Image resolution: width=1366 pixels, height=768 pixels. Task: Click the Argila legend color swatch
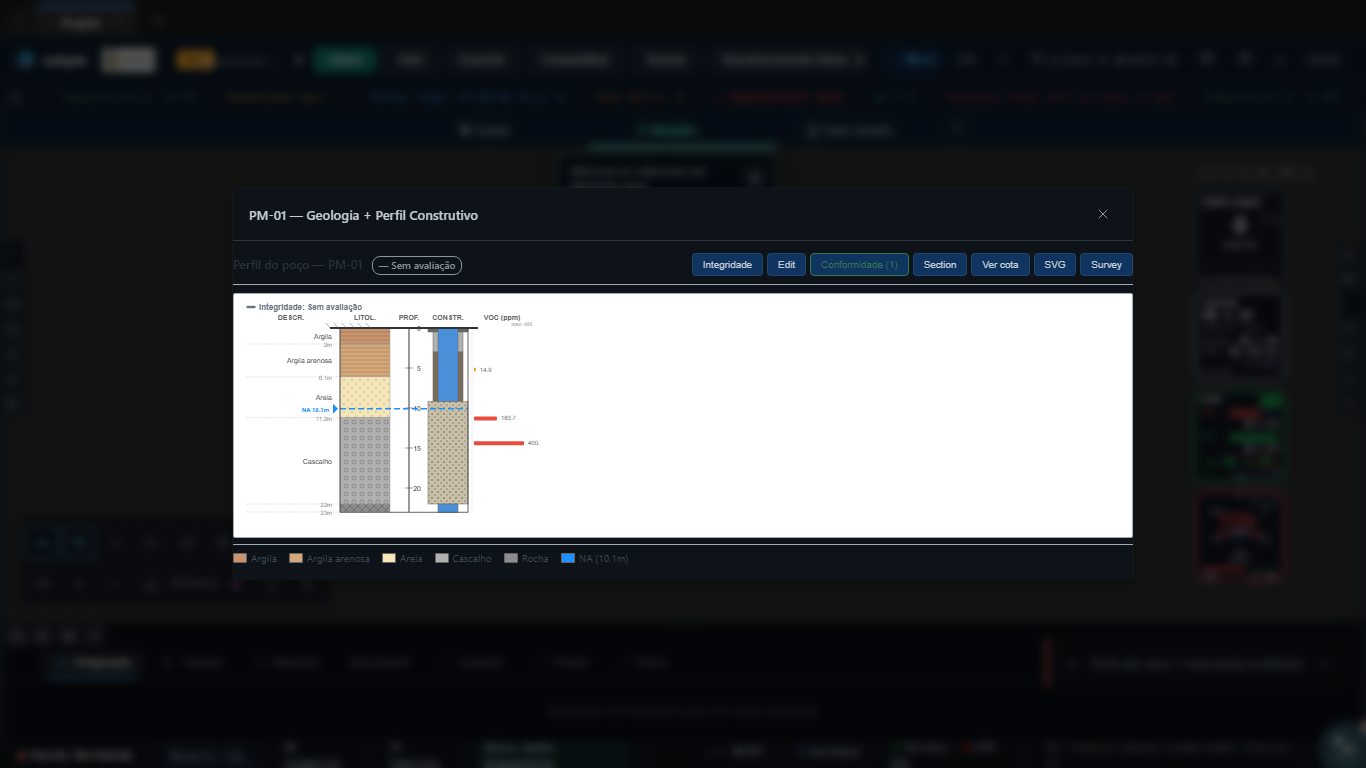(x=240, y=559)
